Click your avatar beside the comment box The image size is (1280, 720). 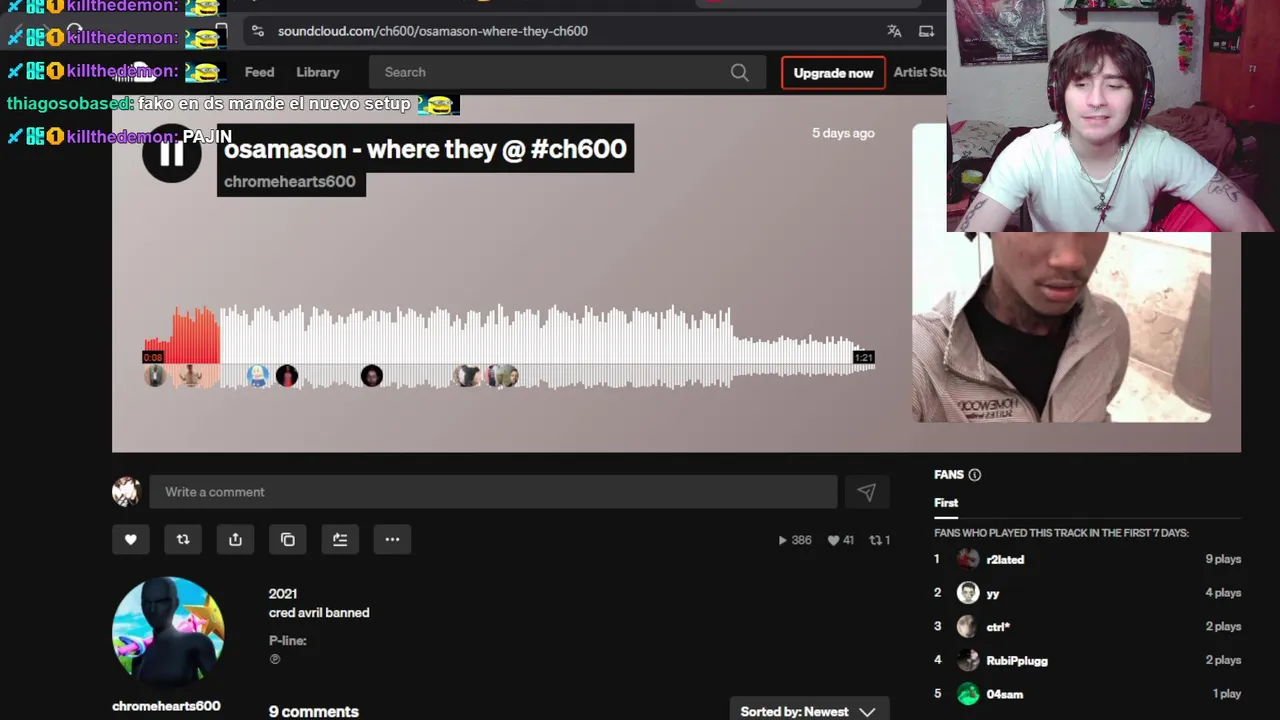click(126, 491)
